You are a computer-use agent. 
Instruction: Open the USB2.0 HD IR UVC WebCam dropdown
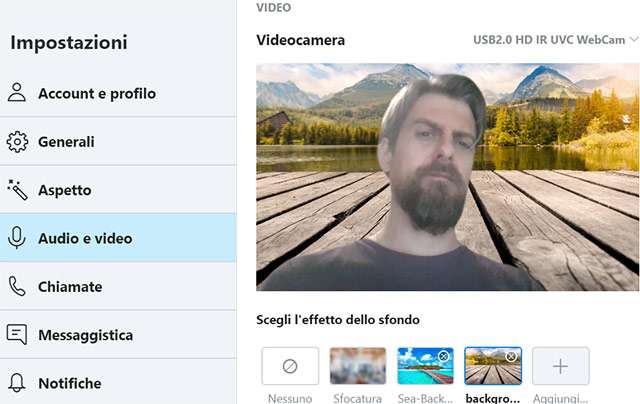555,40
